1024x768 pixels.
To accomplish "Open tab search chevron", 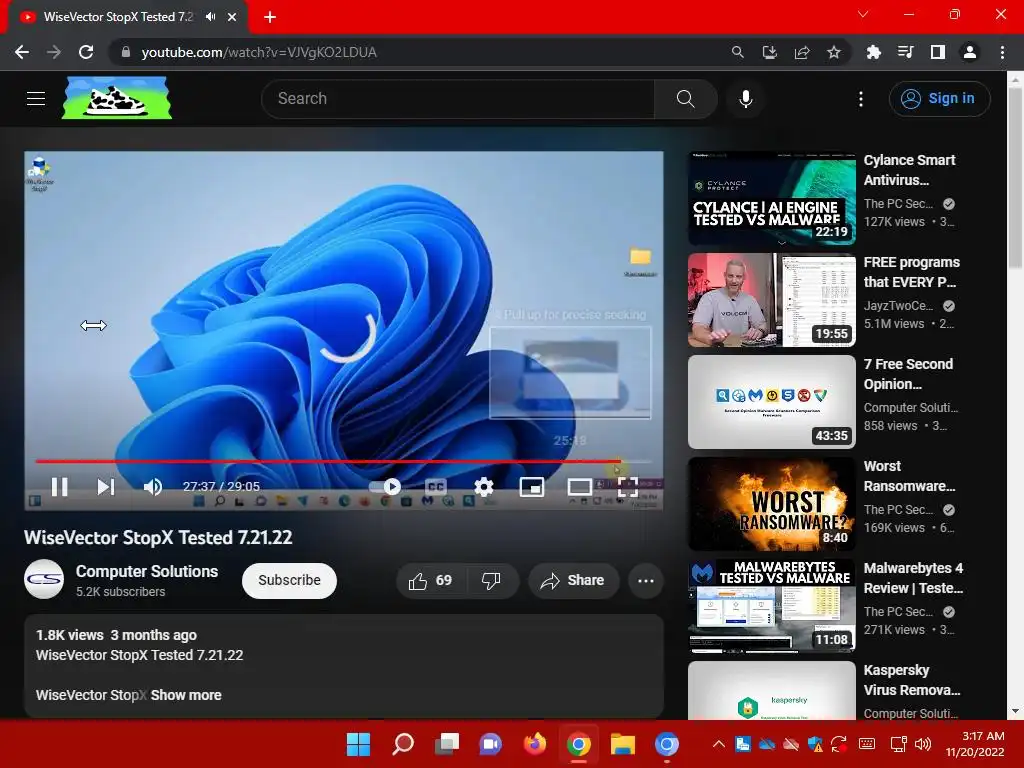I will pos(863,14).
